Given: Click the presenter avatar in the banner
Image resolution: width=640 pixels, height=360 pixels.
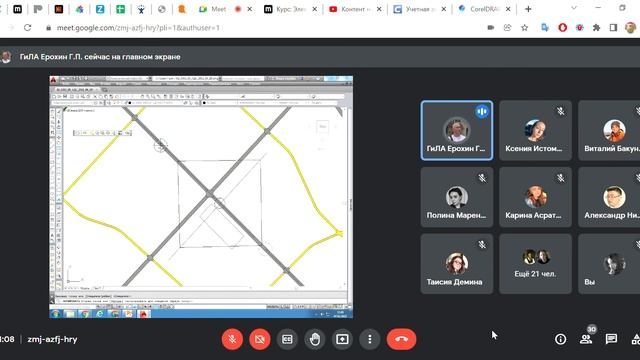Looking at the screenshot, I should (6, 57).
